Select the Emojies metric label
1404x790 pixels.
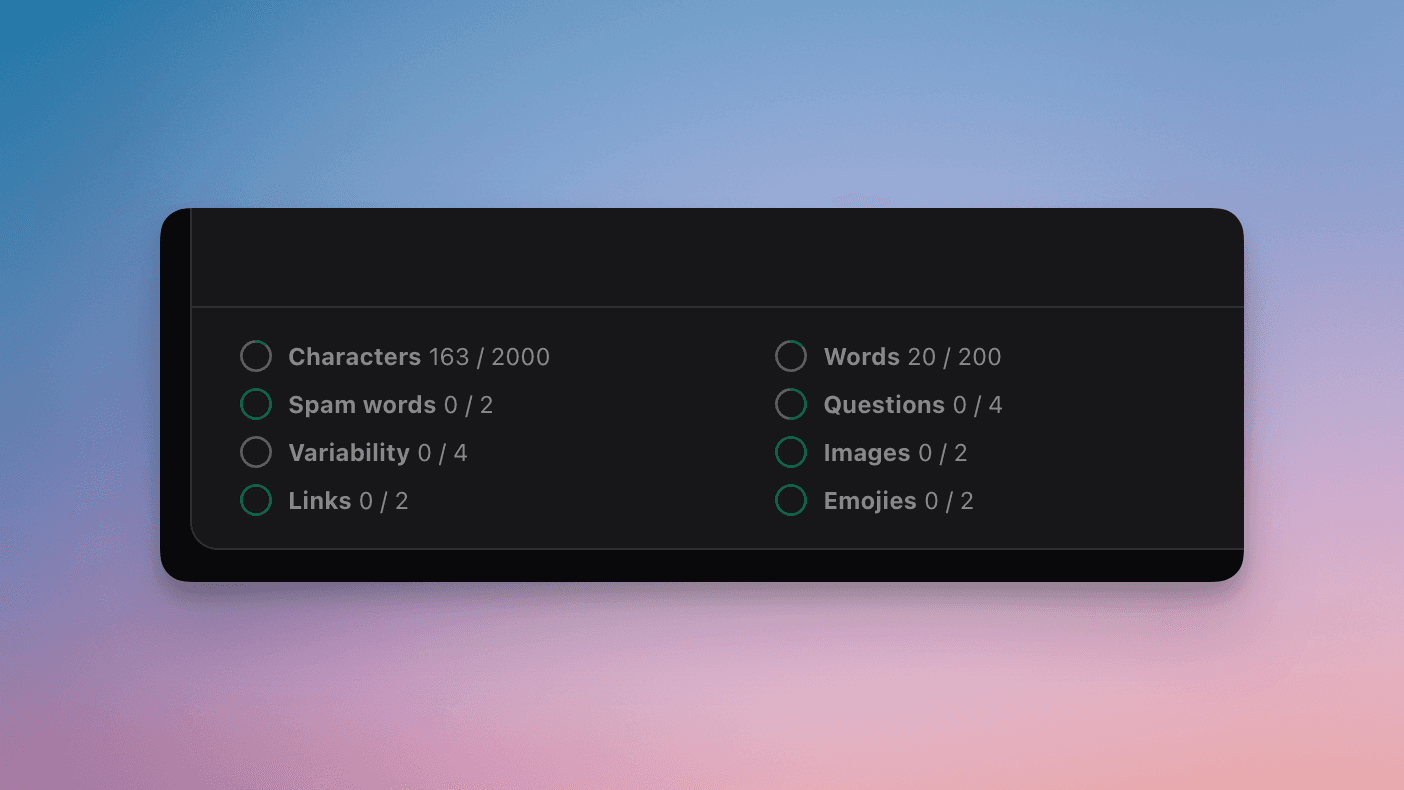point(870,501)
